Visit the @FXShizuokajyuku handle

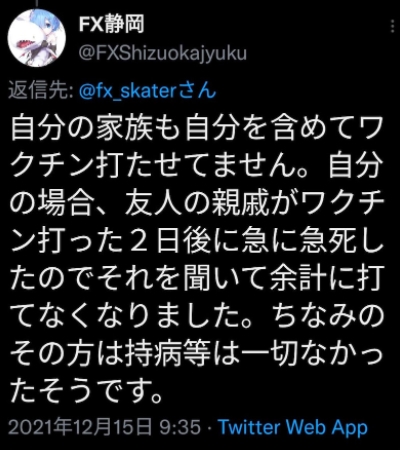tap(163, 53)
